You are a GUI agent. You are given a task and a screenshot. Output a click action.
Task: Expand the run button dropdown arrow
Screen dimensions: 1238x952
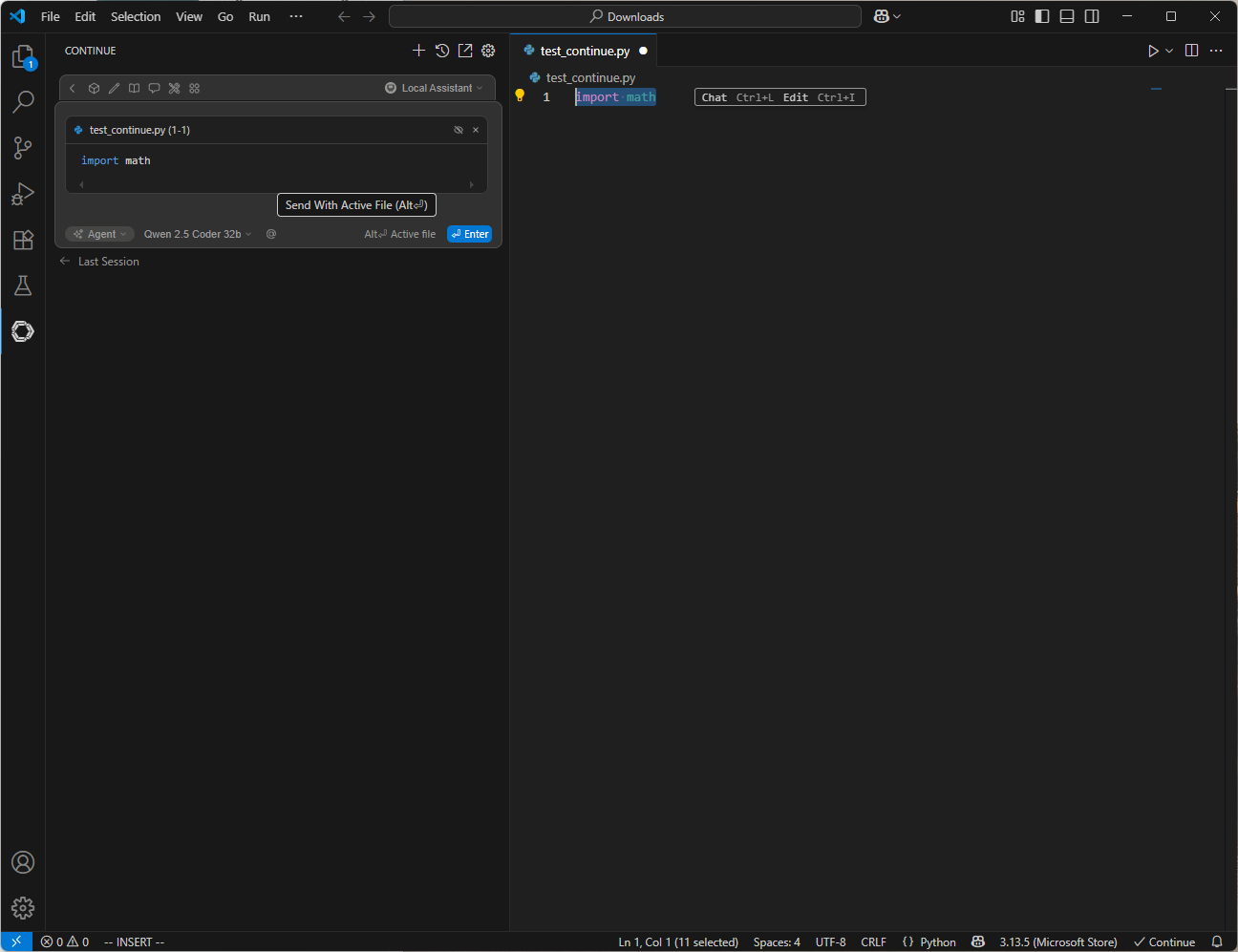click(1169, 51)
